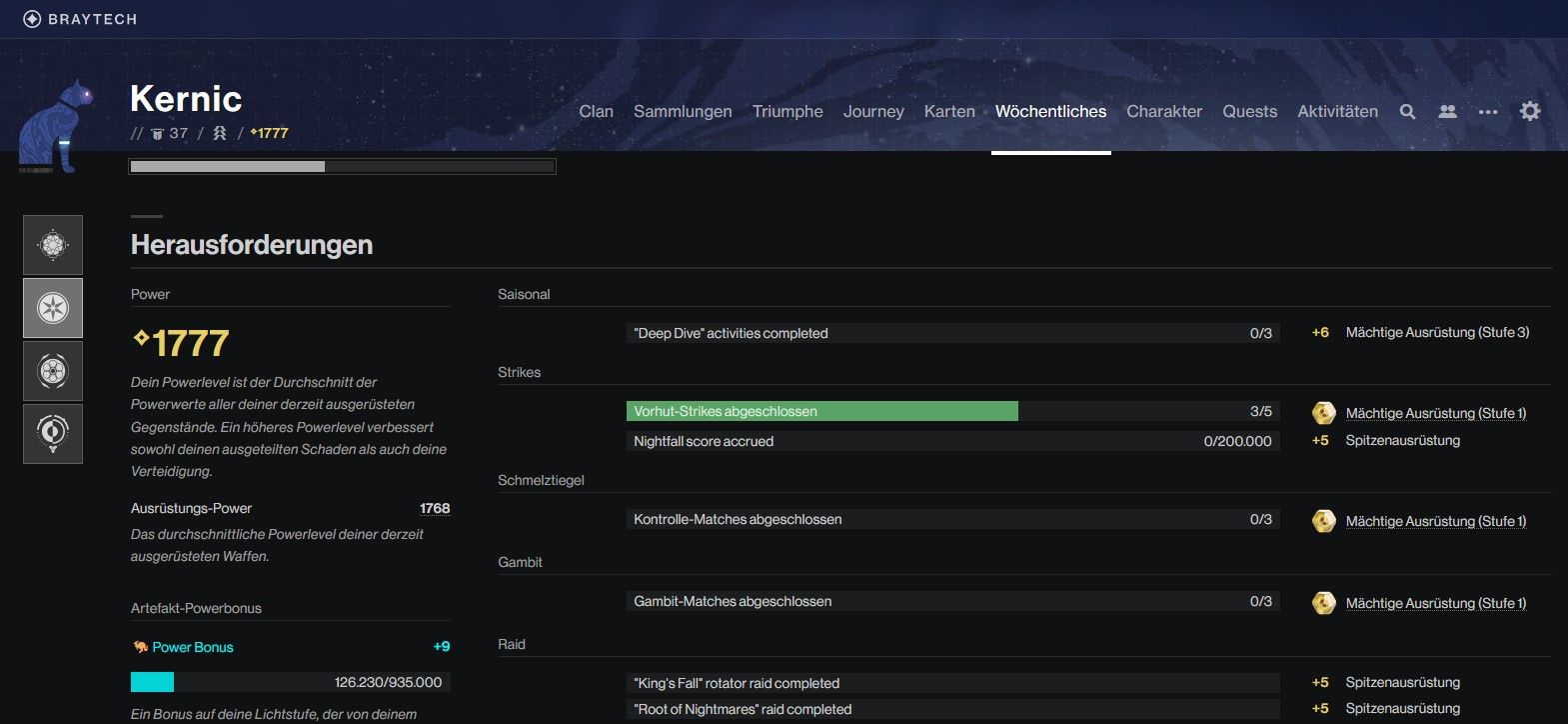Click the engram icon beside Kontrolle-Matches reward
The width and height of the screenshot is (1568, 724).
point(1323,521)
